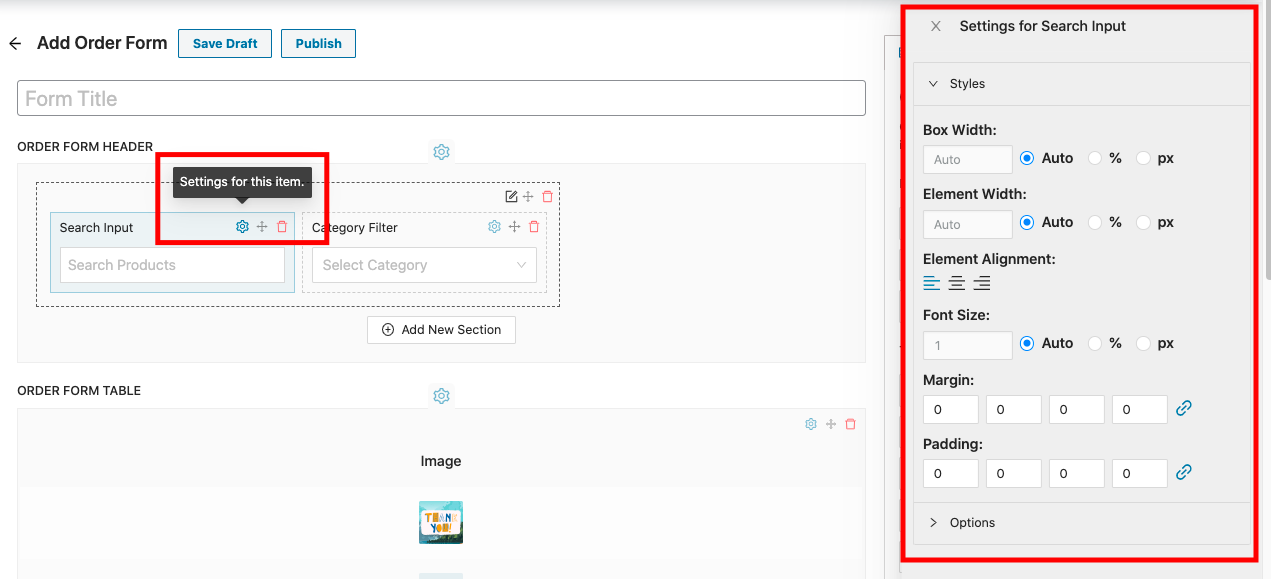The width and height of the screenshot is (1271, 579).
Task: Select % radio for Element Width
Action: [x=1095, y=222]
